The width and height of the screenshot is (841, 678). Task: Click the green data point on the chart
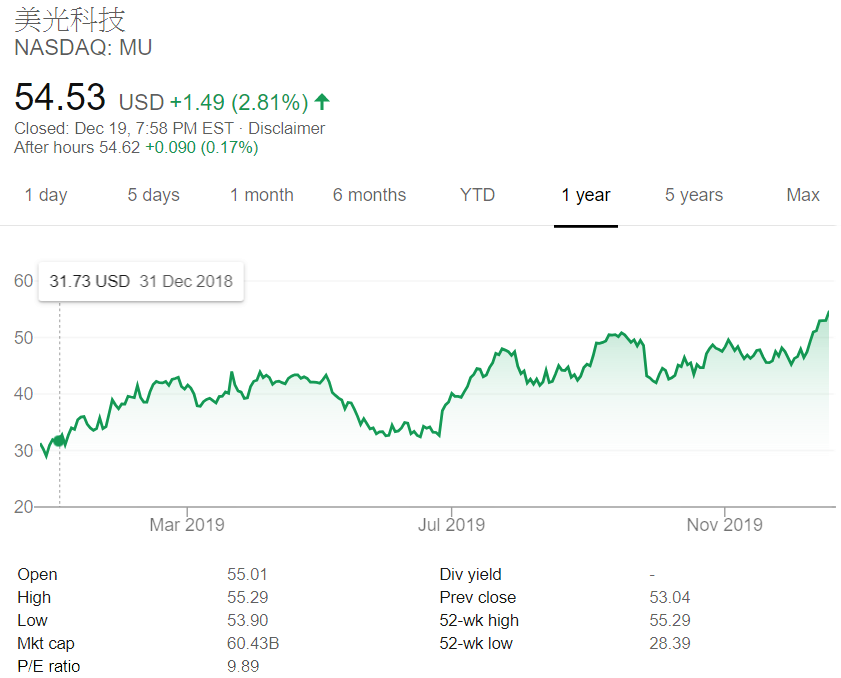click(x=59, y=441)
